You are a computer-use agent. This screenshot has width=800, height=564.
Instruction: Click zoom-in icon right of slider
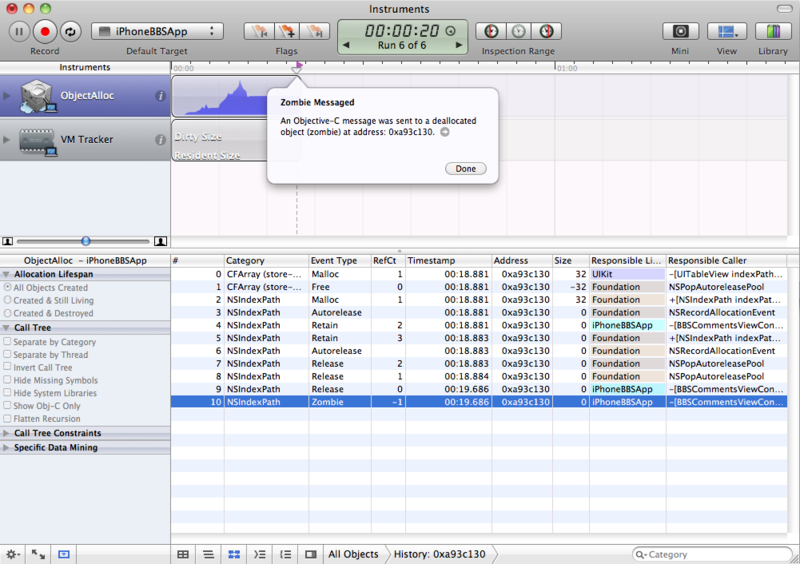pos(161,241)
